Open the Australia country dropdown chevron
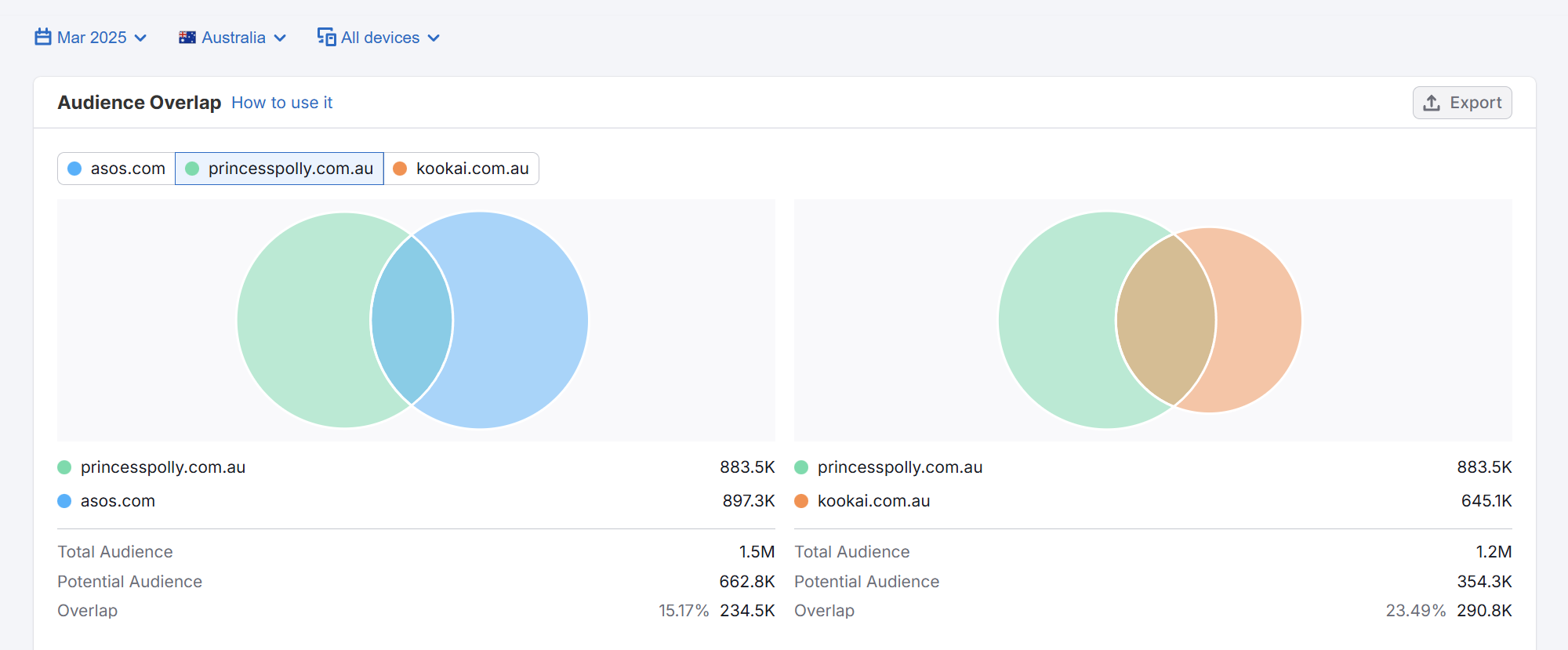The height and width of the screenshot is (650, 1568). coord(280,38)
